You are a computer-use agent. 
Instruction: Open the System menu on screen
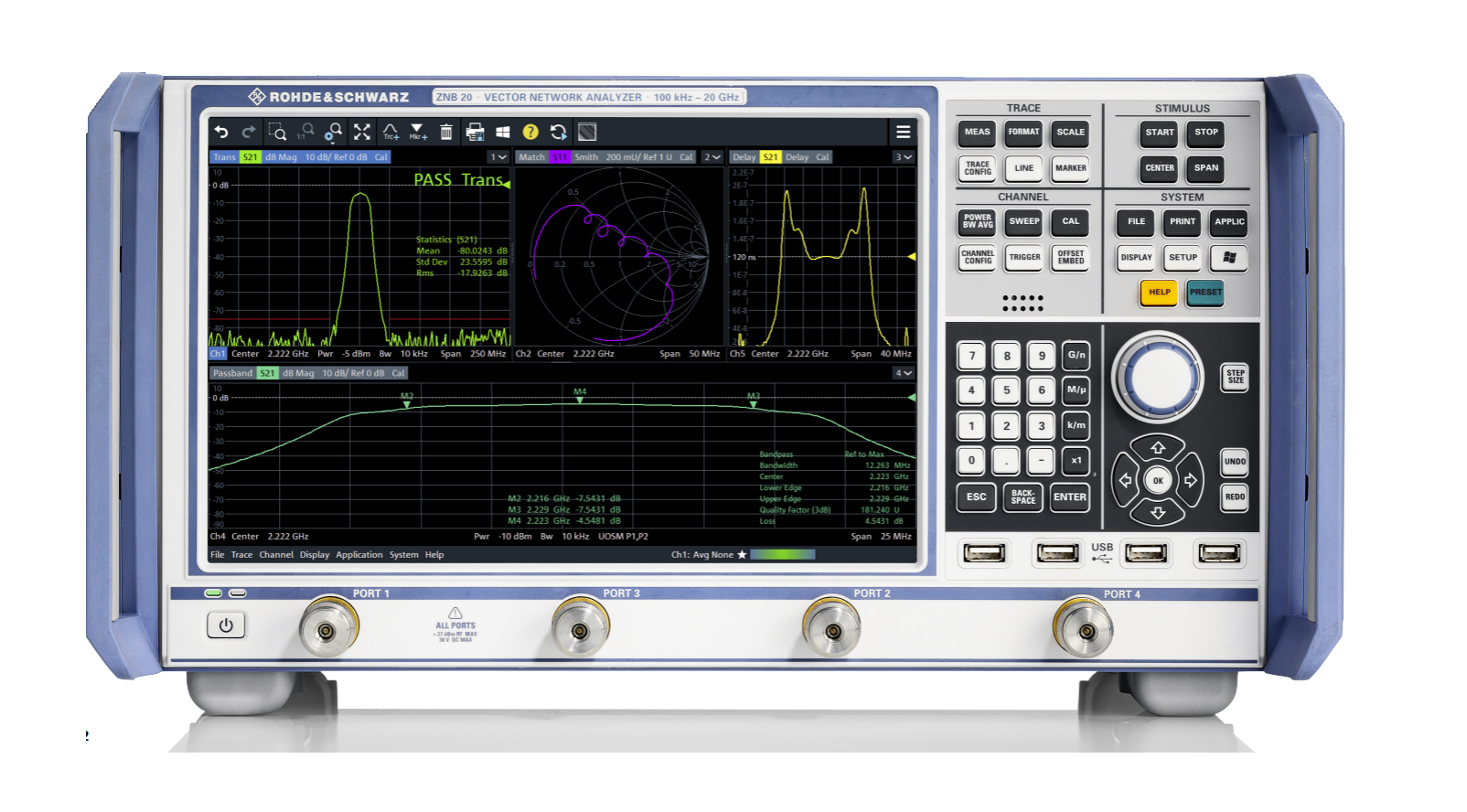[403, 555]
